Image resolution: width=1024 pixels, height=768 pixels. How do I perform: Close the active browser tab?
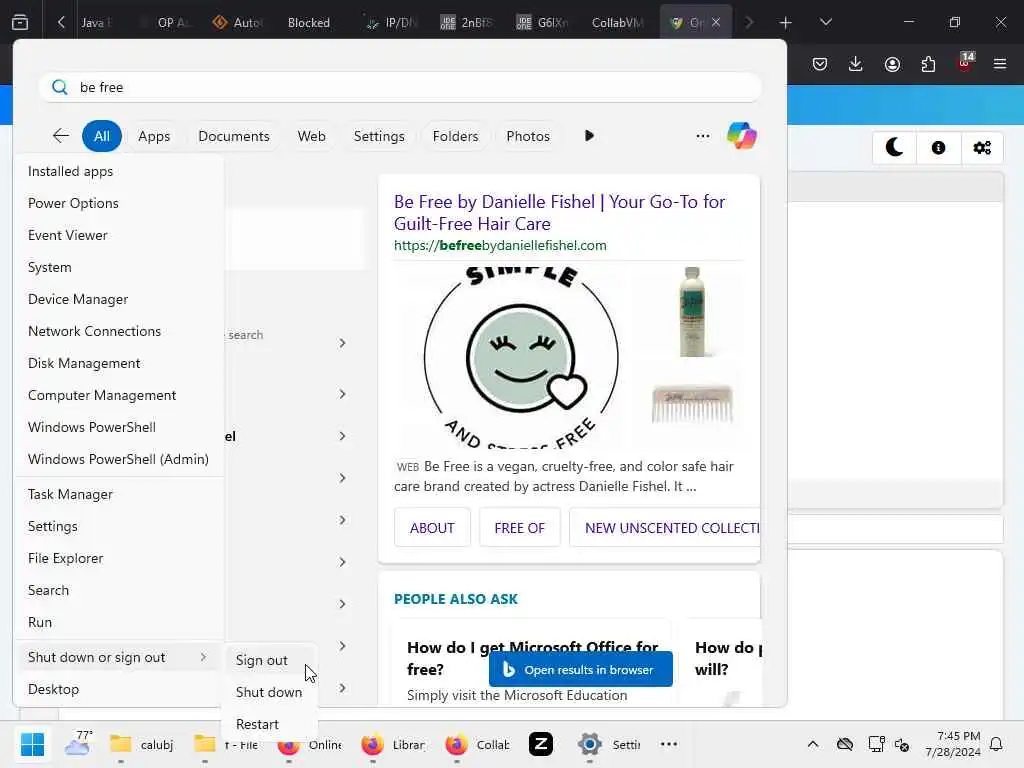click(716, 22)
